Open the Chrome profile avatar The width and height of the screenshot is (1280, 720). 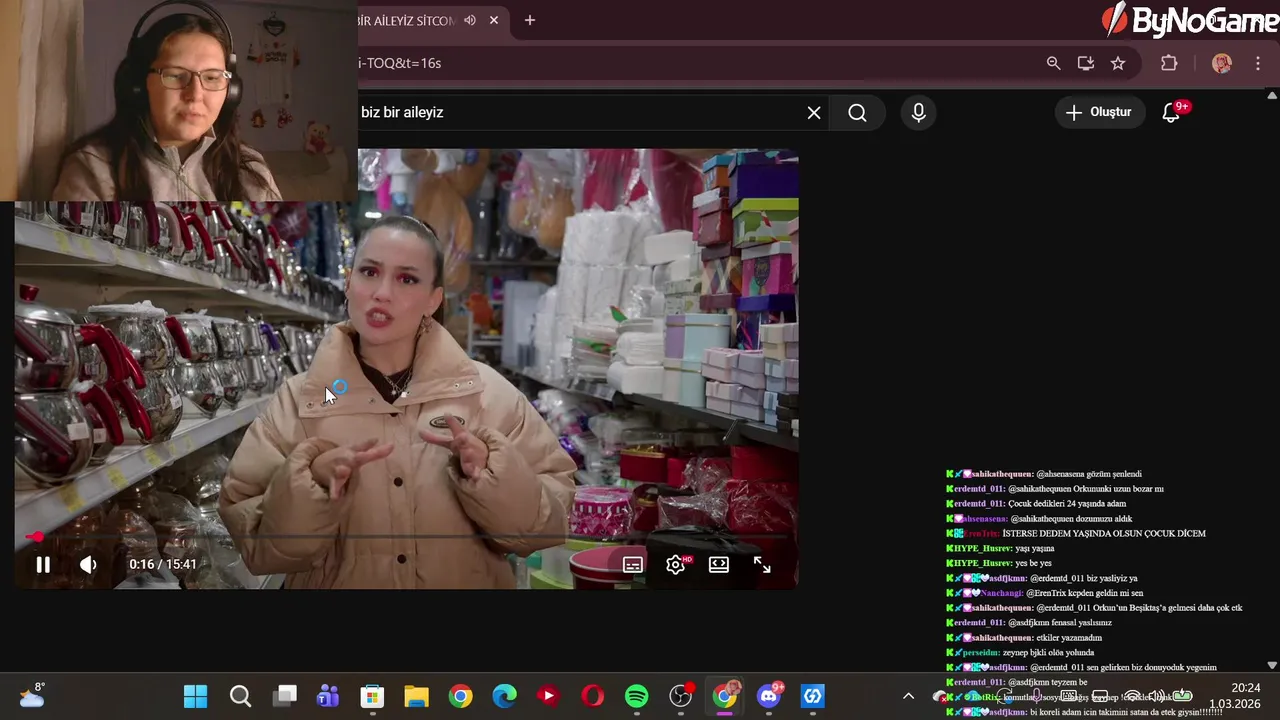[x=1221, y=63]
